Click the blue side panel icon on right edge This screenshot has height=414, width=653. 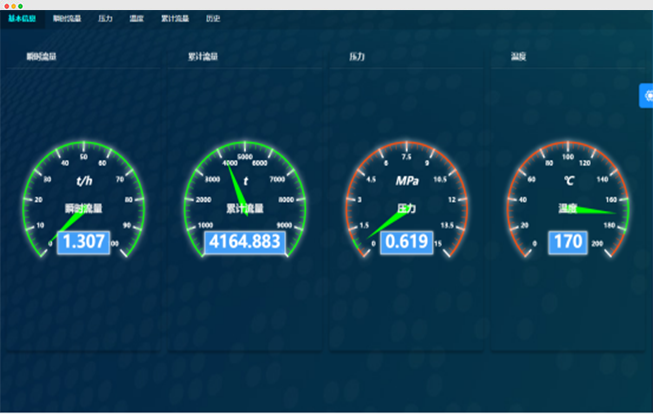click(646, 95)
